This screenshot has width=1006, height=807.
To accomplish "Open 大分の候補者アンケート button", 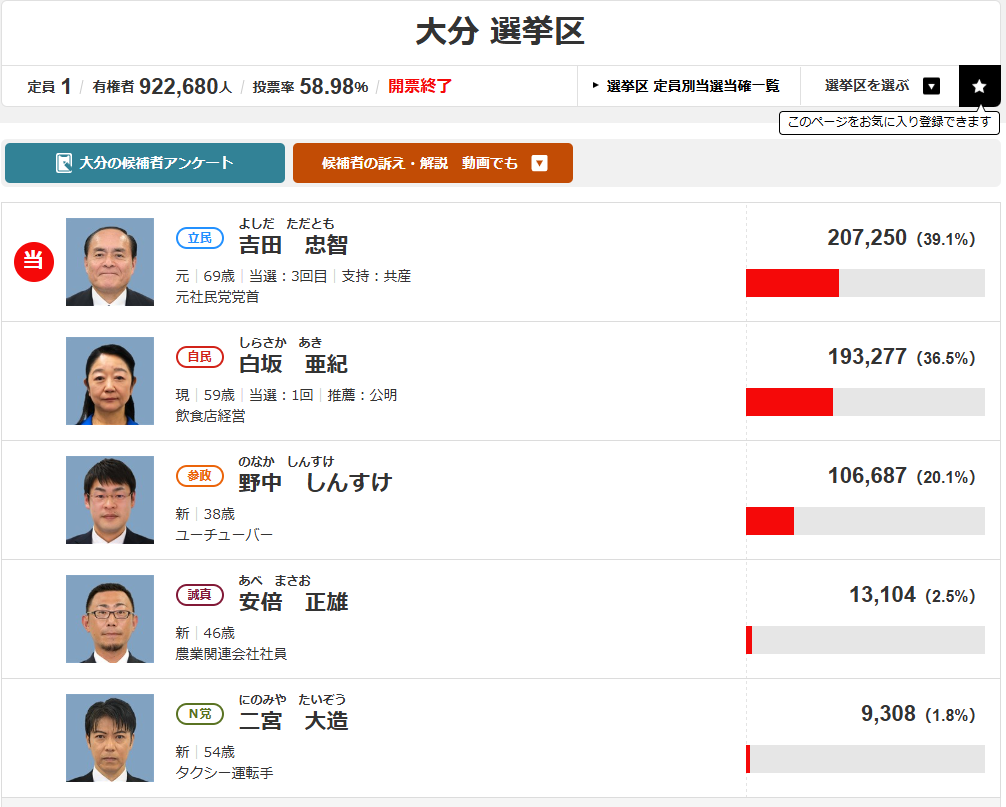I will point(145,163).
